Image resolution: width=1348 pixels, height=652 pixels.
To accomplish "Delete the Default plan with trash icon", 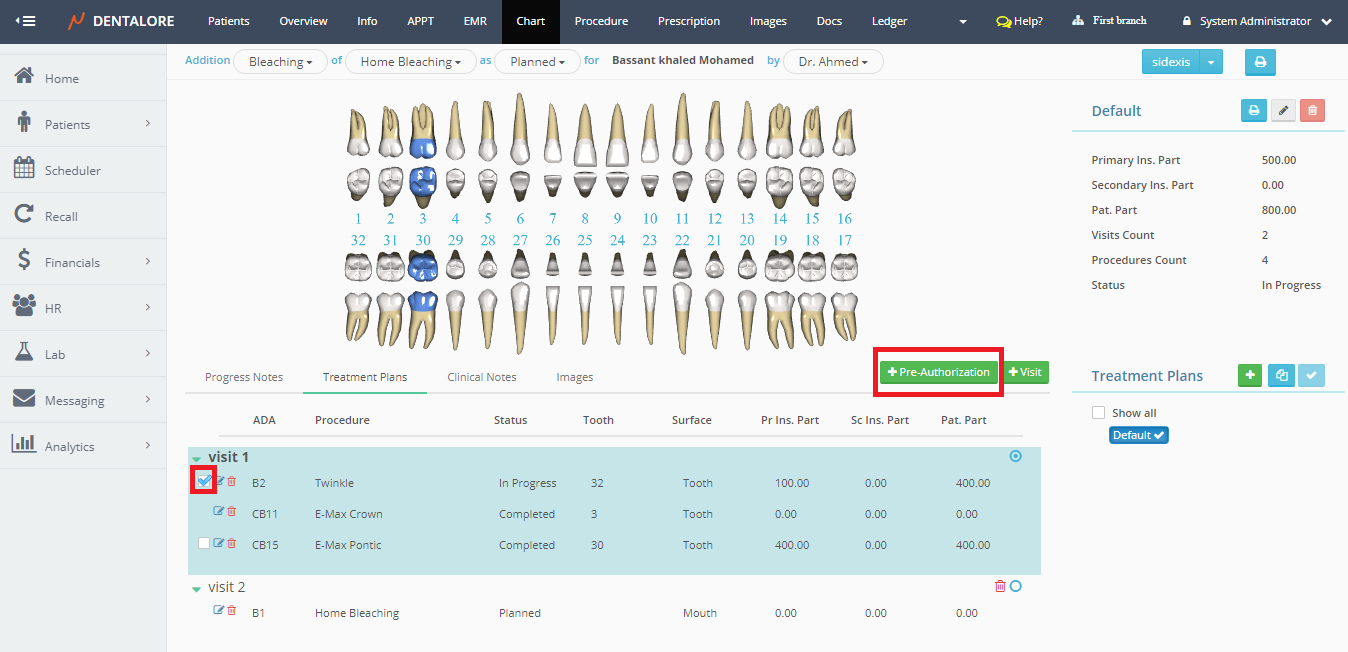I will pos(1312,111).
